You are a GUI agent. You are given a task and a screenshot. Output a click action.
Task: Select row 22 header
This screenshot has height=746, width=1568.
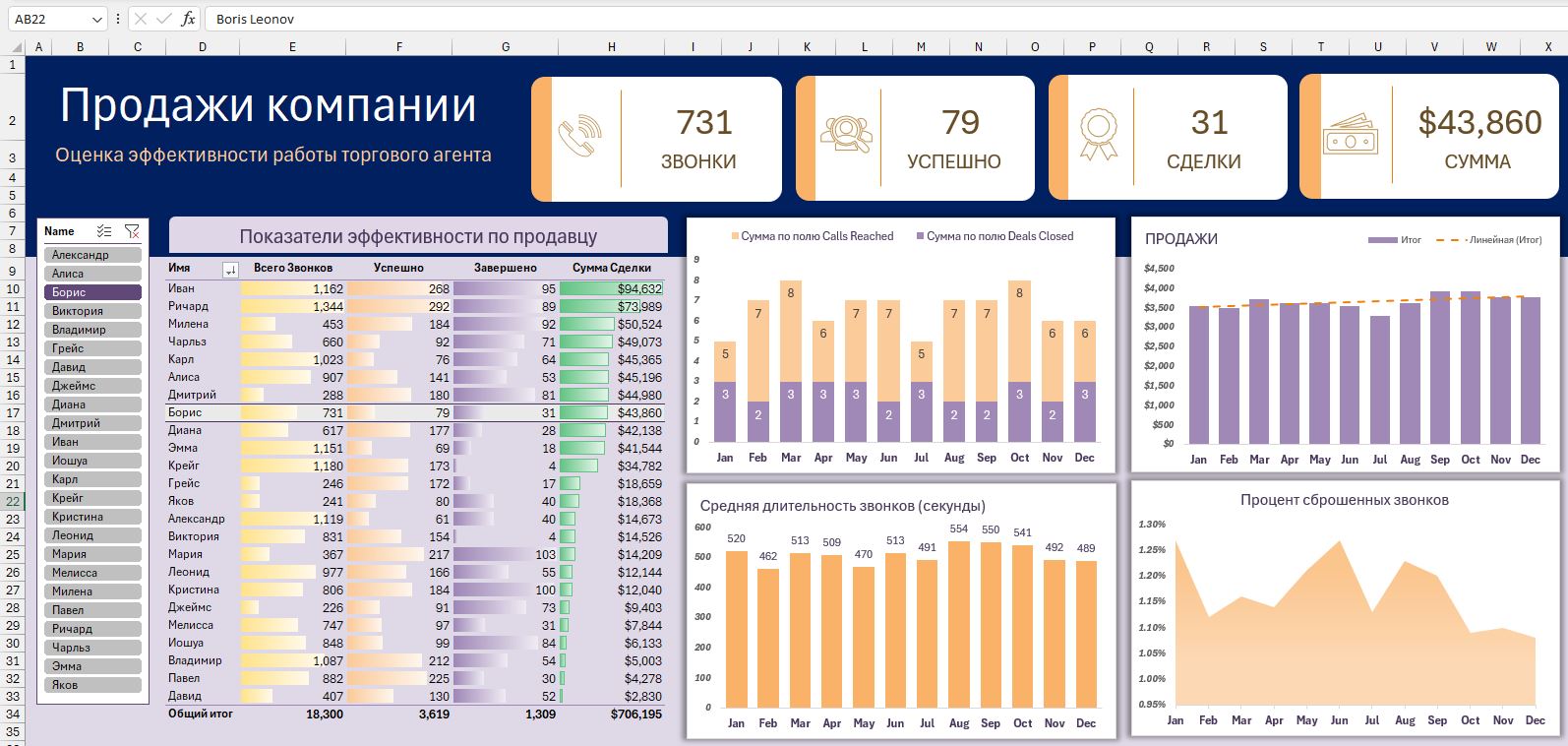12,501
